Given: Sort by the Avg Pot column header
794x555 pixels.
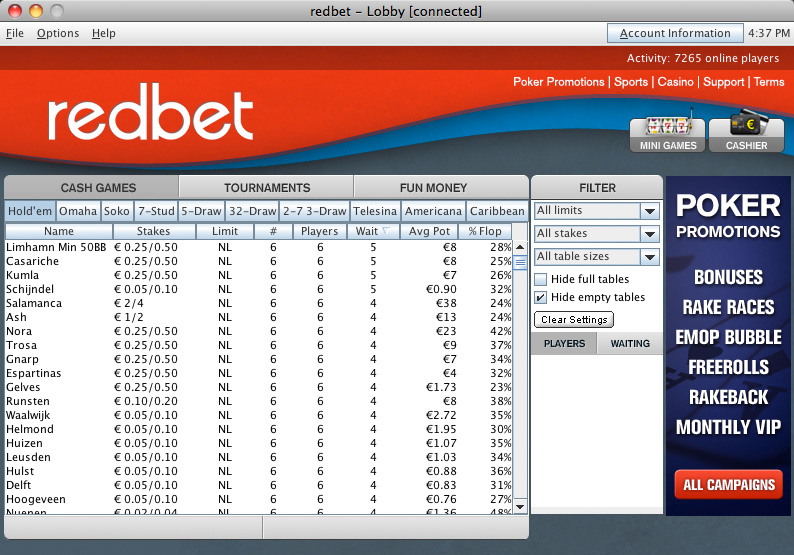Looking at the screenshot, I should click(429, 231).
